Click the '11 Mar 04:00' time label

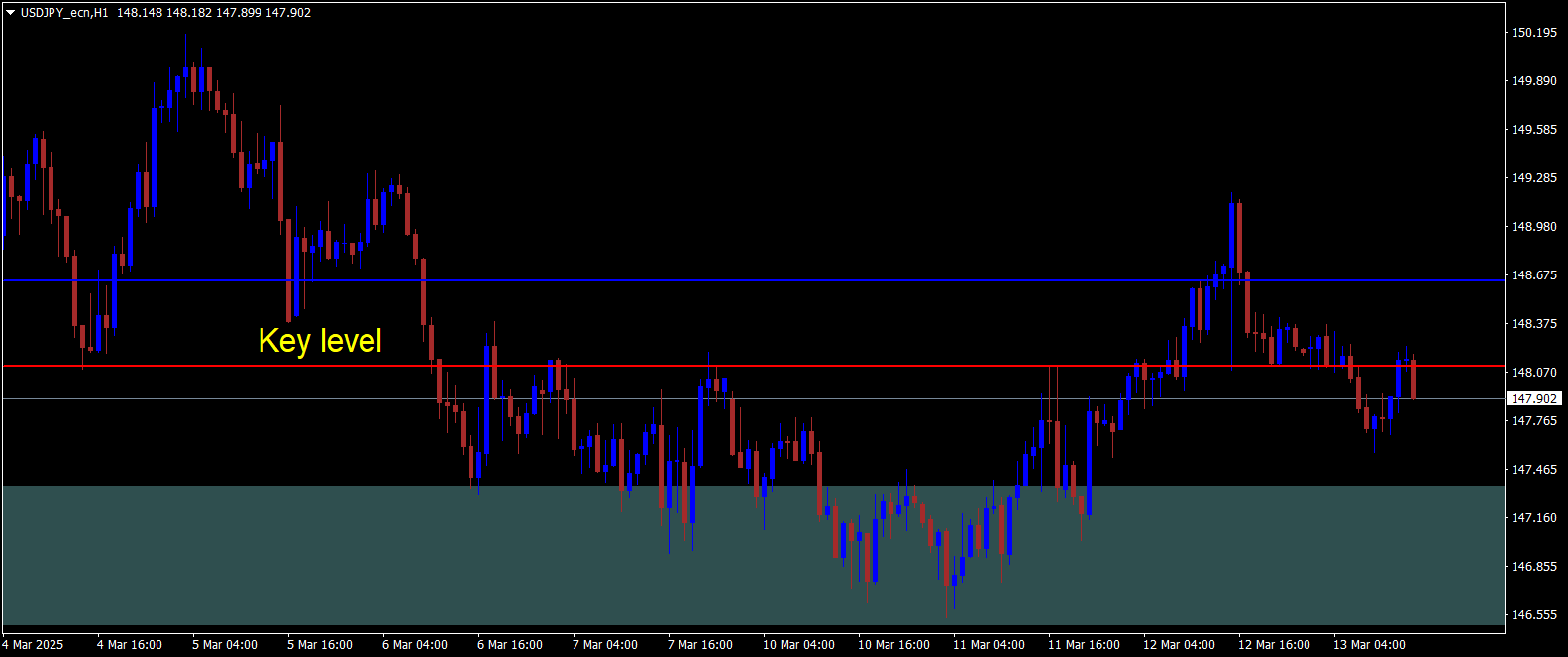point(990,645)
